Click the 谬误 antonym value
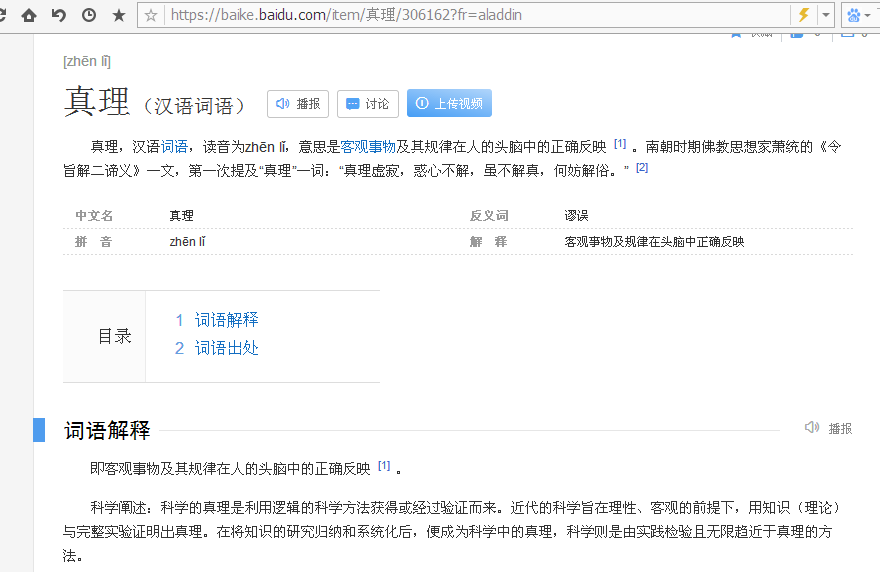Viewport: 880px width, 572px height. [576, 216]
